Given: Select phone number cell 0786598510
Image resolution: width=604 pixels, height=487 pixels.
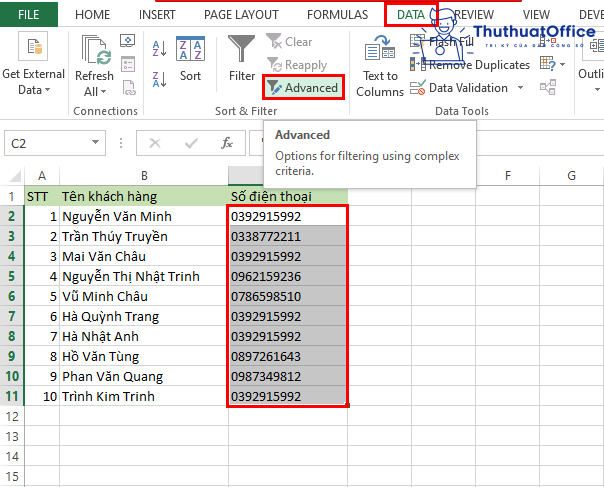Looking at the screenshot, I should [288, 297].
